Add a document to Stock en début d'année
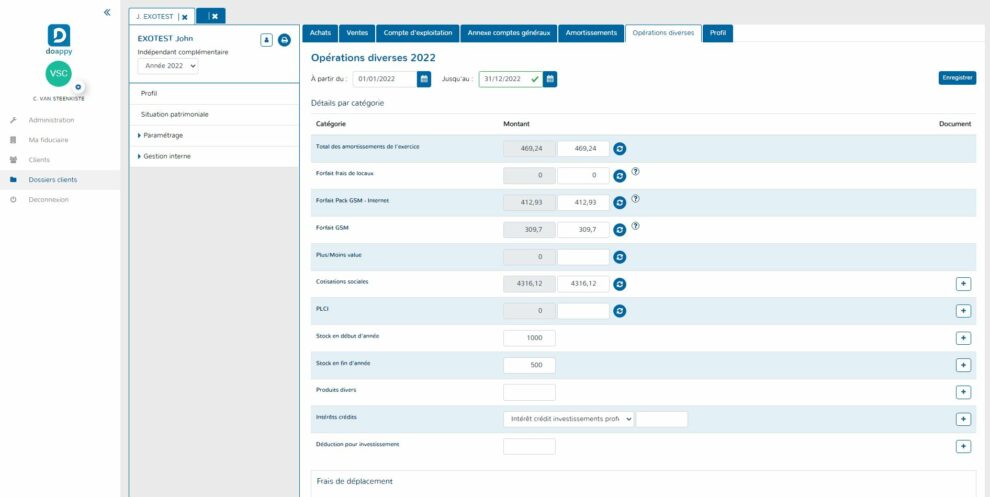The height and width of the screenshot is (497, 990). point(963,338)
